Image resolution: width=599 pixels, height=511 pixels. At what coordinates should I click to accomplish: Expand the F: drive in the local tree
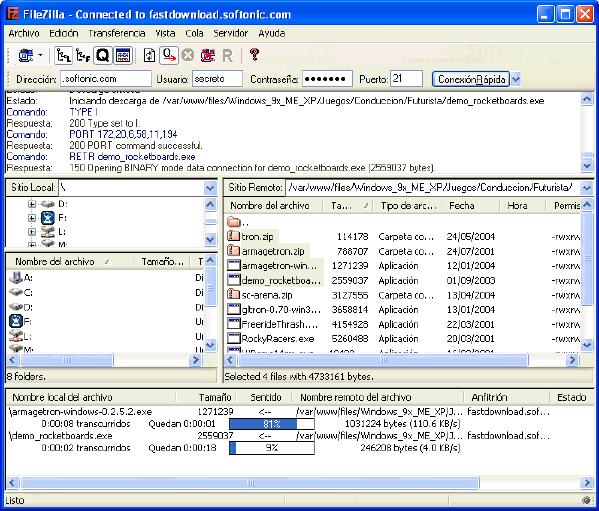click(32, 218)
